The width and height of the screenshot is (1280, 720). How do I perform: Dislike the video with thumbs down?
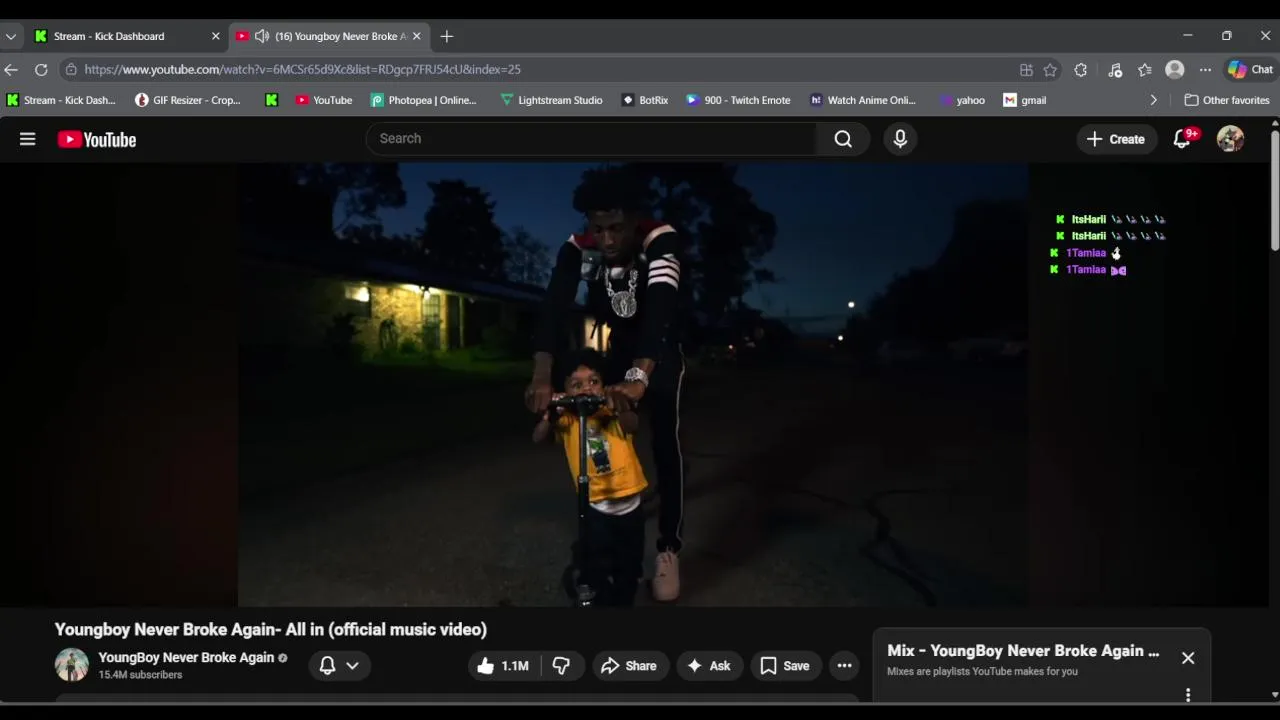(561, 666)
